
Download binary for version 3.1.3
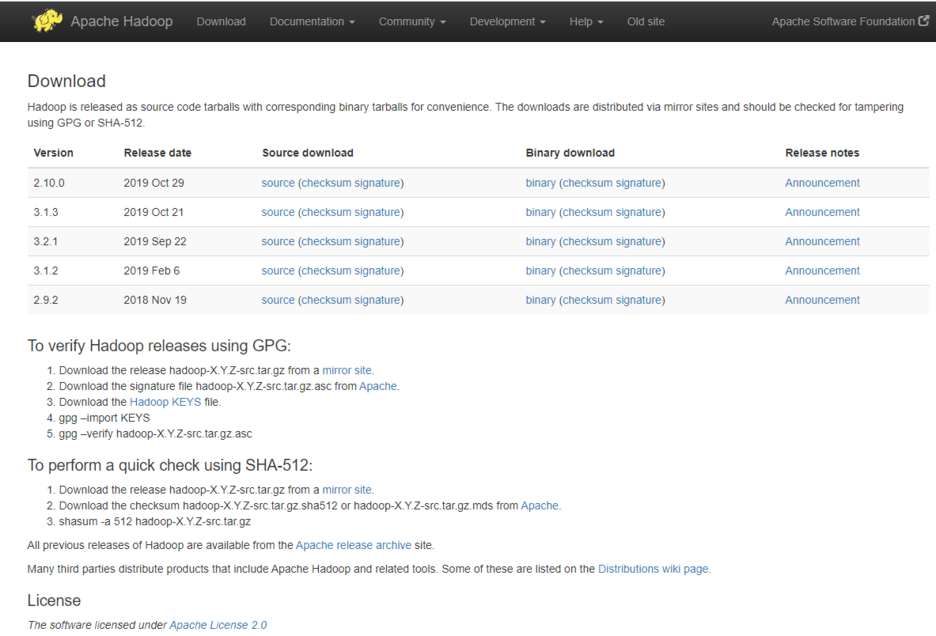541,212
